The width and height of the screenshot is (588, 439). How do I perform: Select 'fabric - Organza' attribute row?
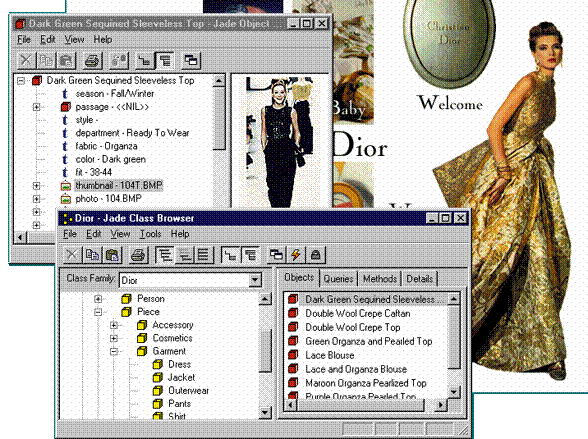106,146
